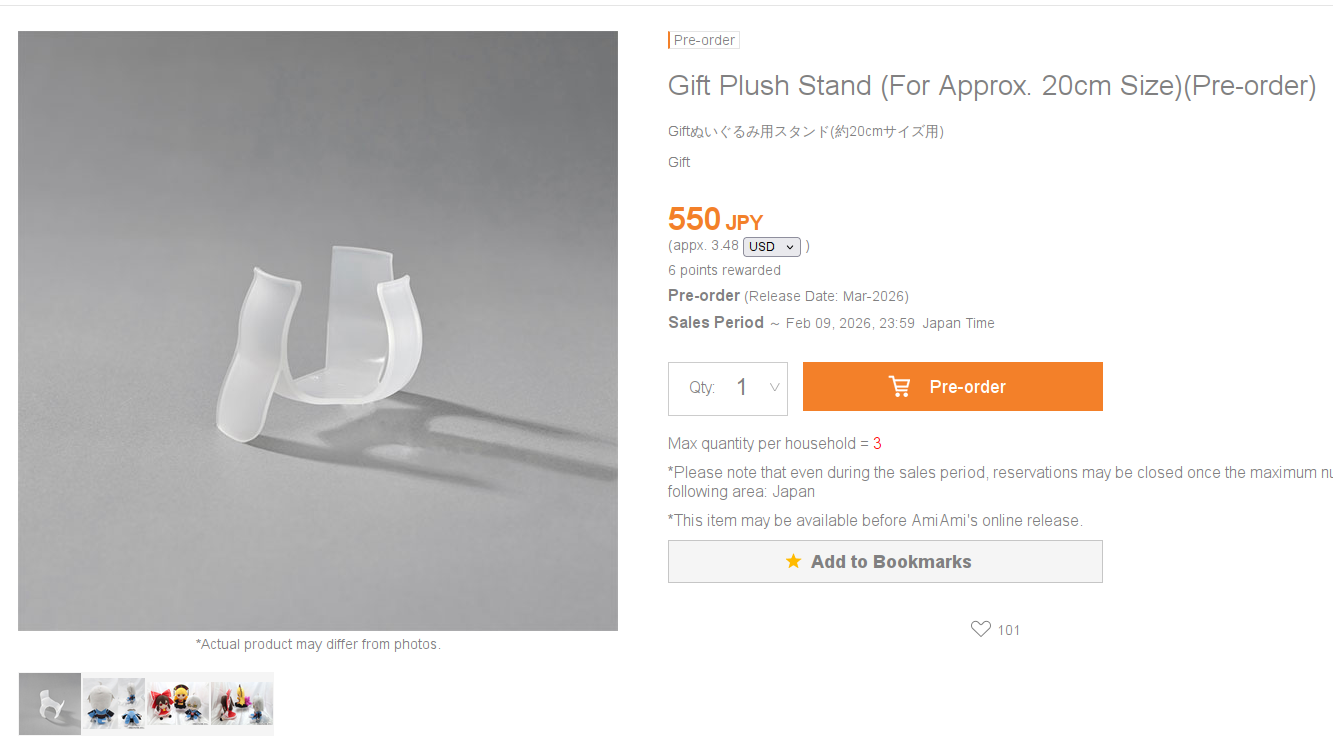Click the Pre-order tag label
The width and height of the screenshot is (1333, 738).
click(704, 40)
